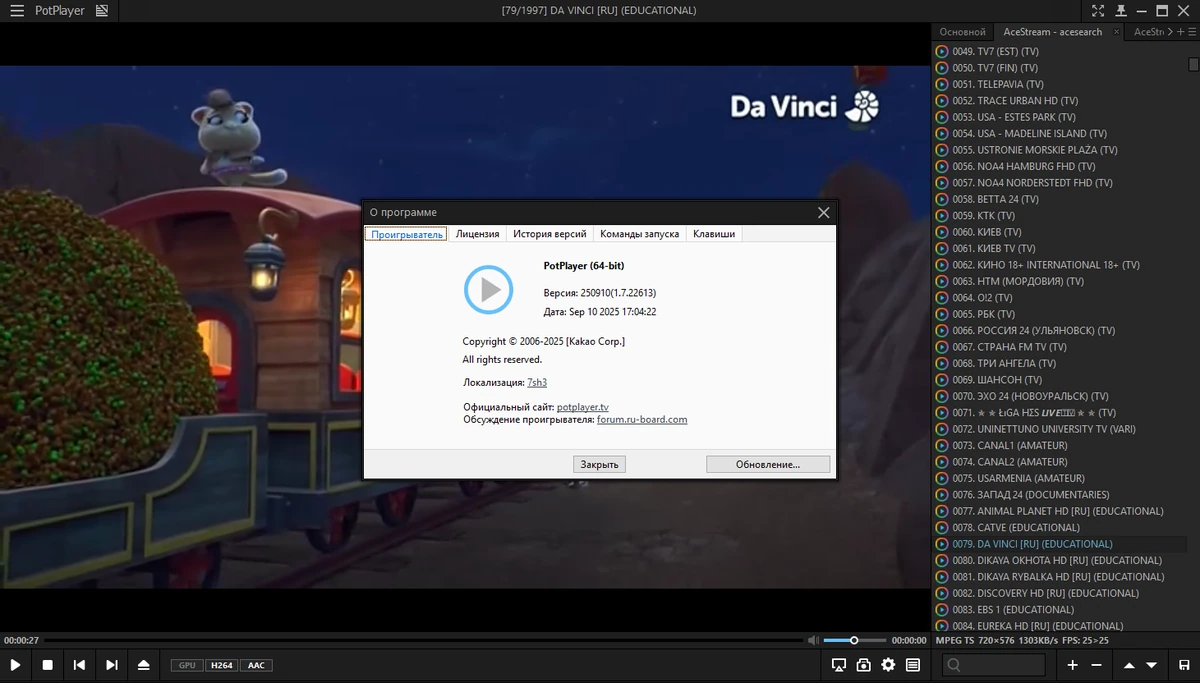Open the potplayer.tv official site link

(x=583, y=407)
